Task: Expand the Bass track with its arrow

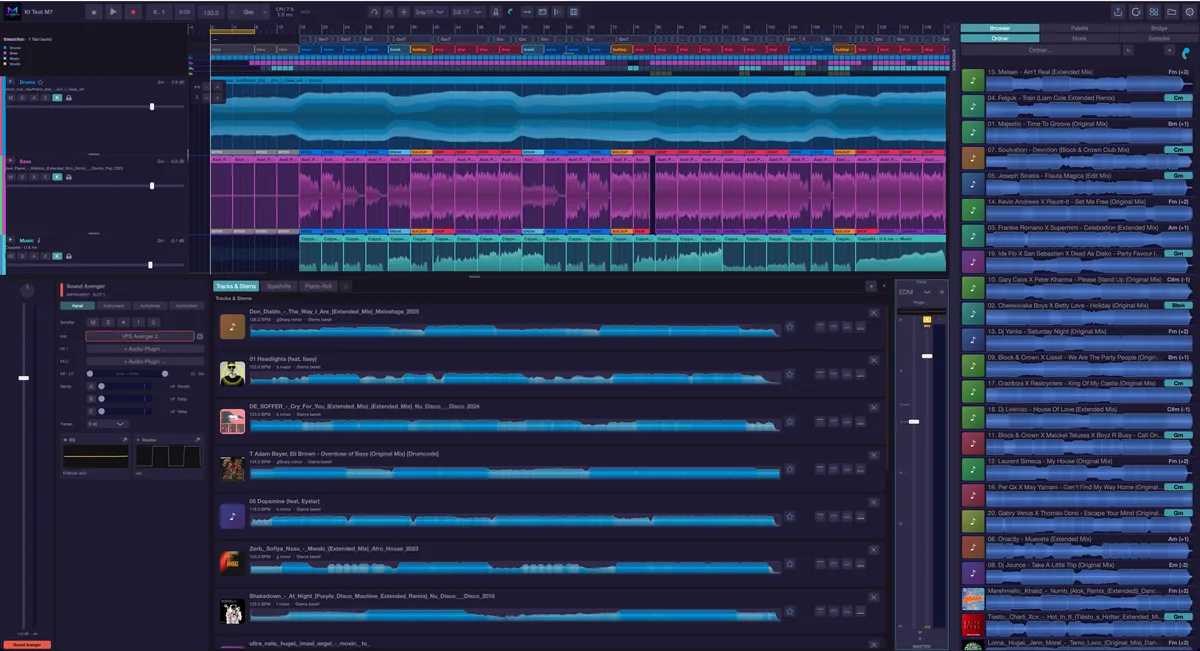Action: coord(10,160)
